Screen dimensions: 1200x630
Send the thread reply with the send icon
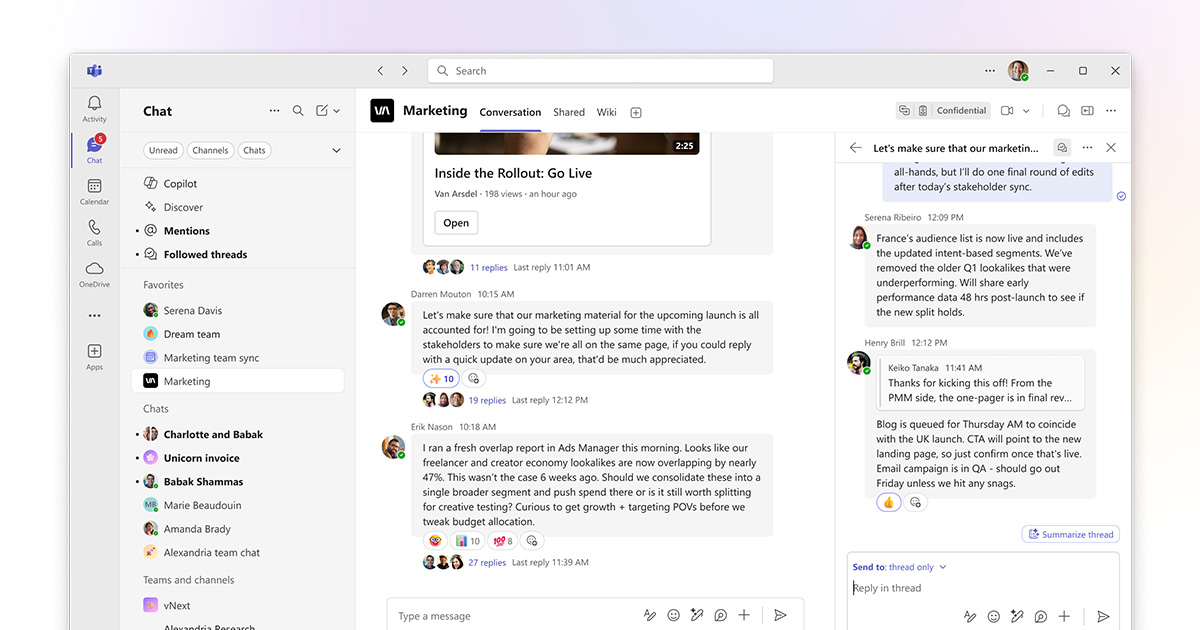[x=1103, y=618]
